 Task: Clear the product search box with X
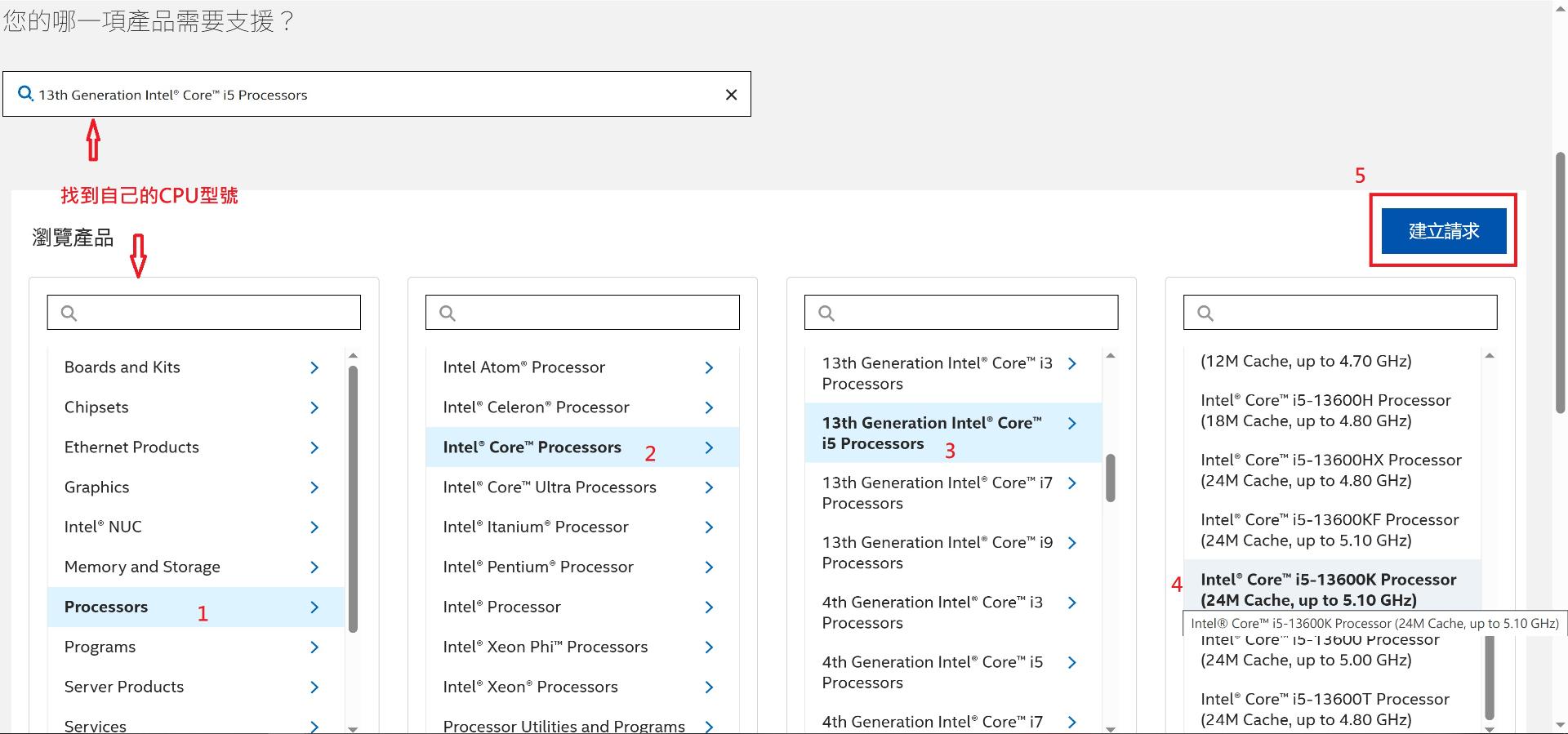731,95
